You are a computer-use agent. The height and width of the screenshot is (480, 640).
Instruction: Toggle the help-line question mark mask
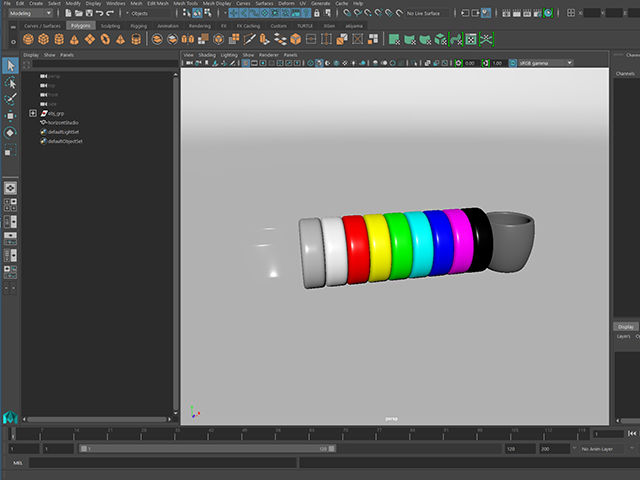pos(306,13)
